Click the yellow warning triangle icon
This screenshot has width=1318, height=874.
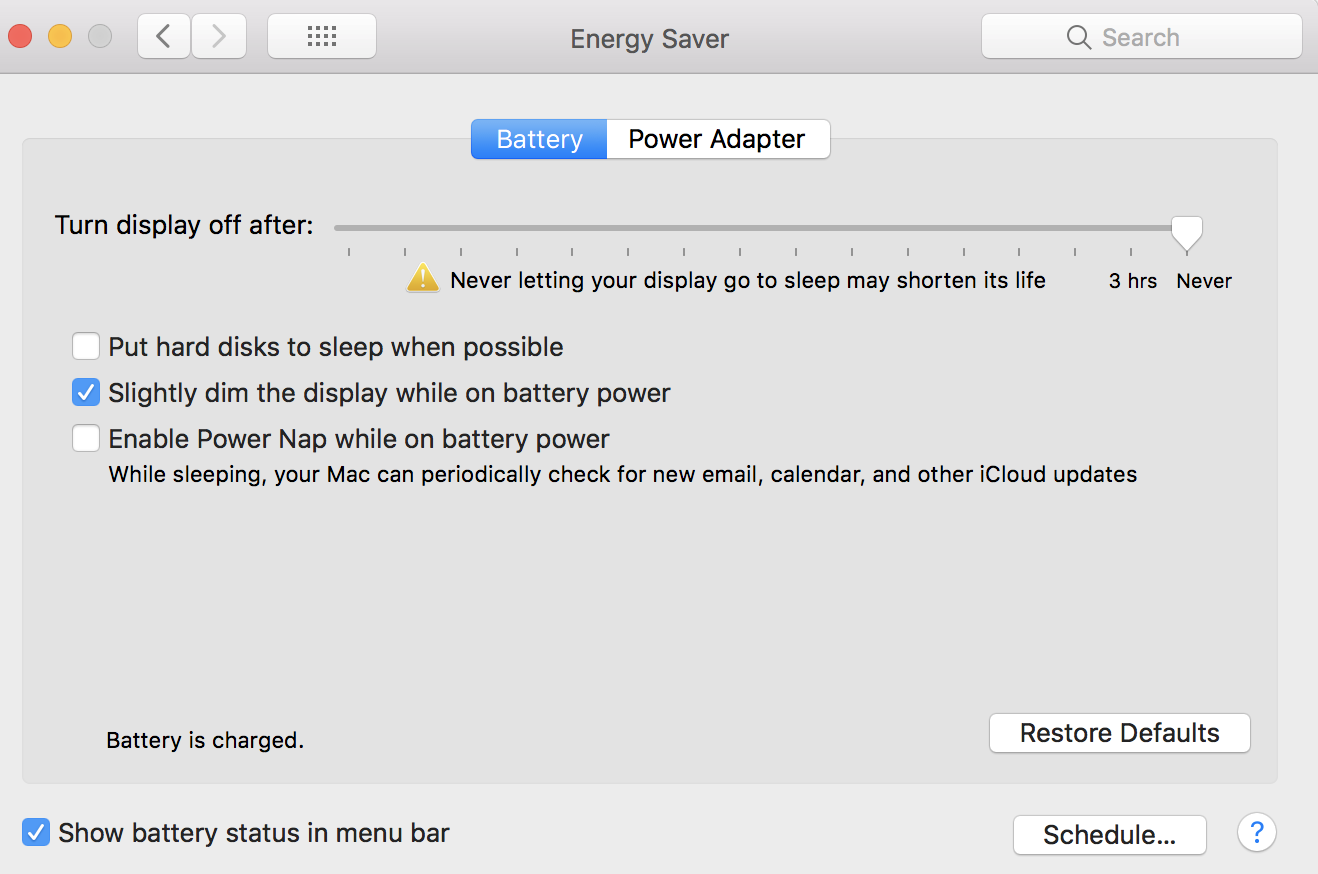pos(423,278)
